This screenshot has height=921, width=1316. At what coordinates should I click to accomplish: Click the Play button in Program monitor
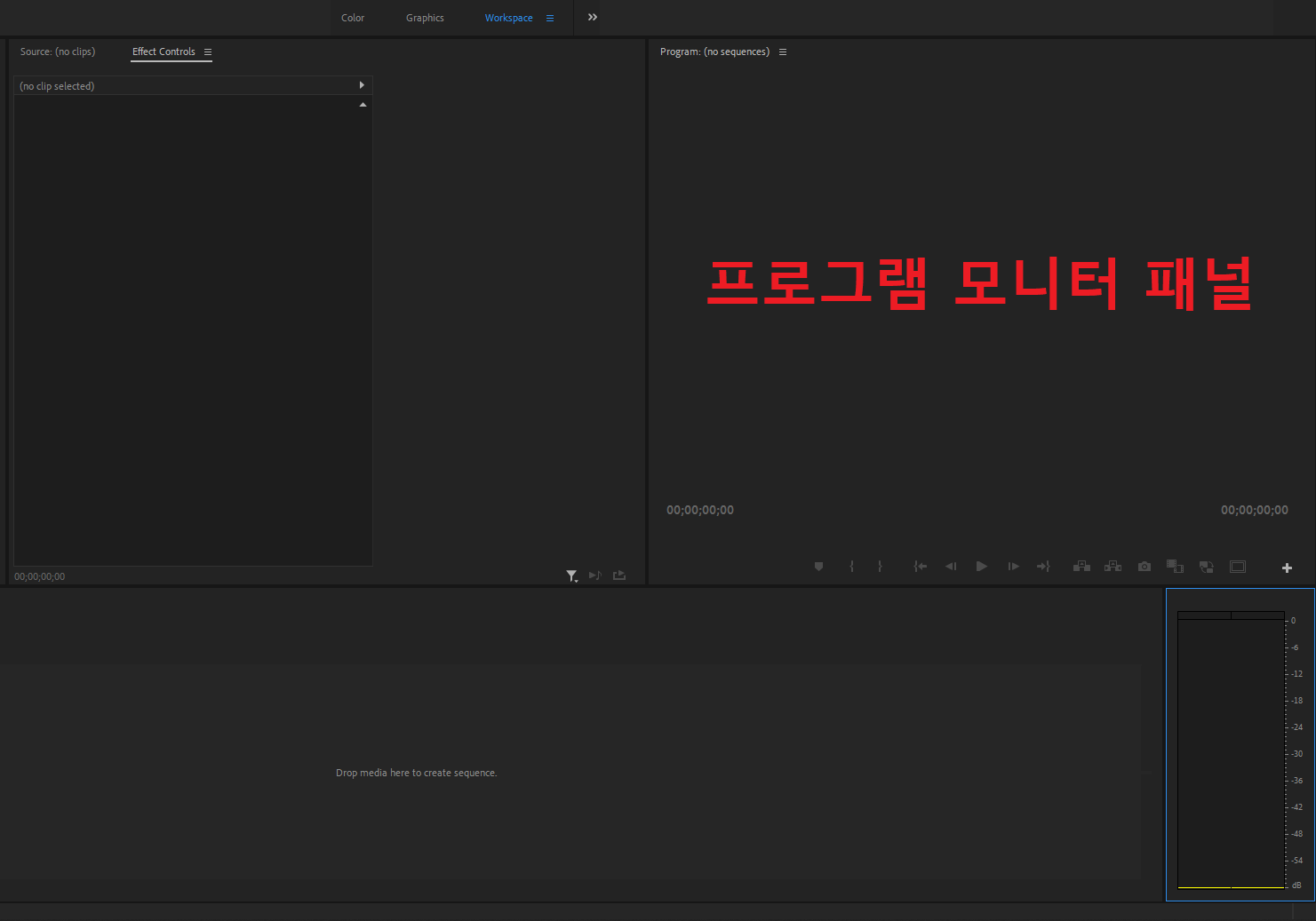(x=981, y=566)
